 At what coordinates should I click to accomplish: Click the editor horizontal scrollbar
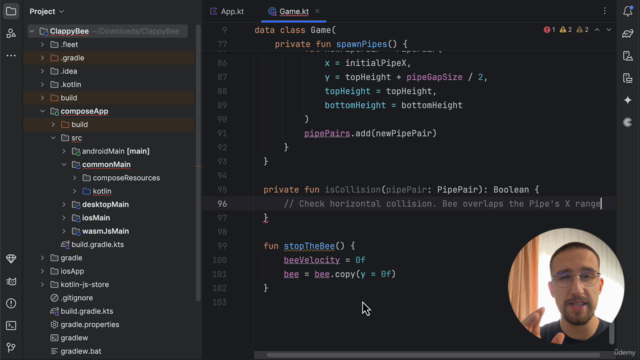tap(433, 355)
